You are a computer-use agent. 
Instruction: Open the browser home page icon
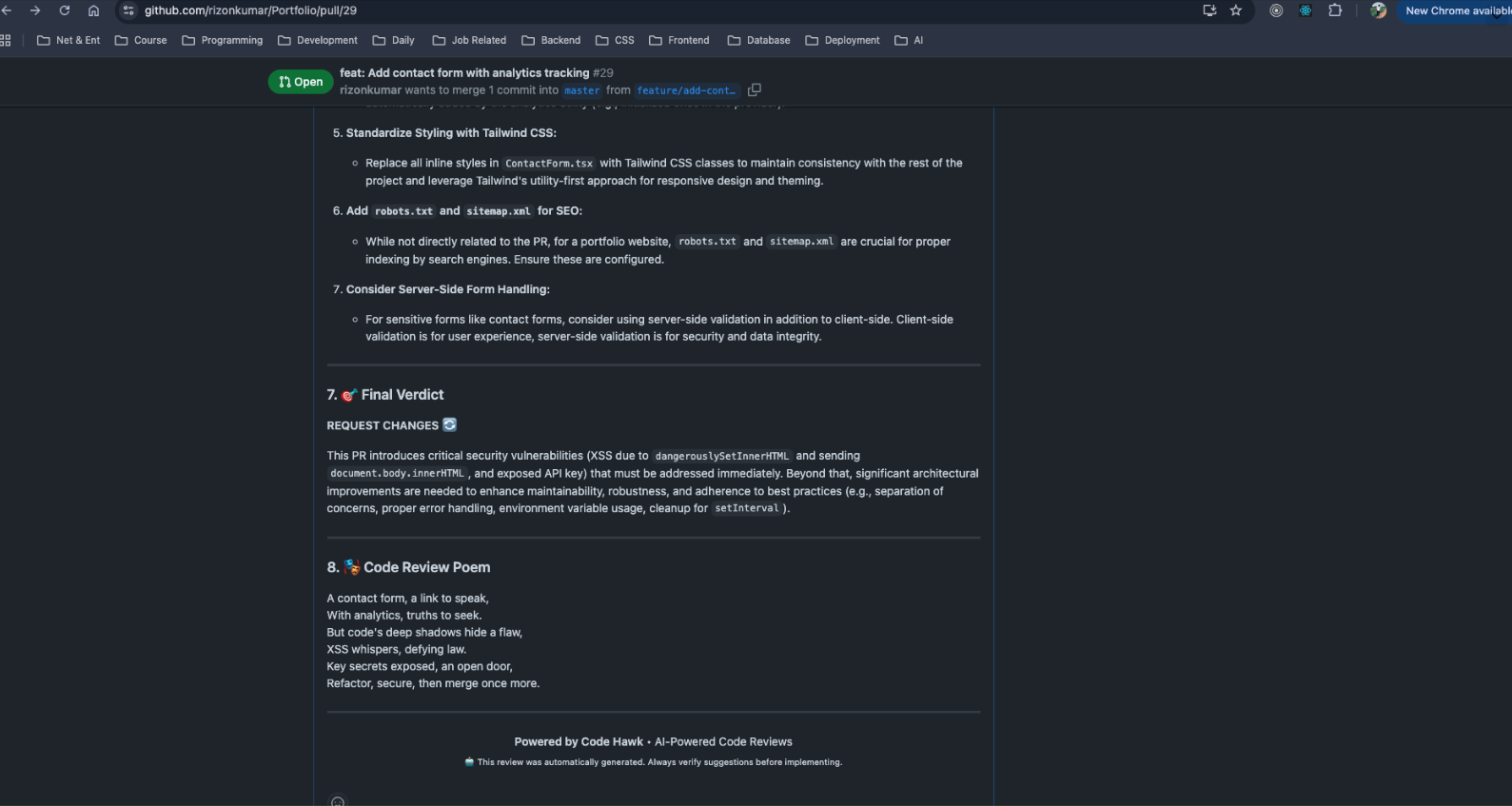pos(93,10)
